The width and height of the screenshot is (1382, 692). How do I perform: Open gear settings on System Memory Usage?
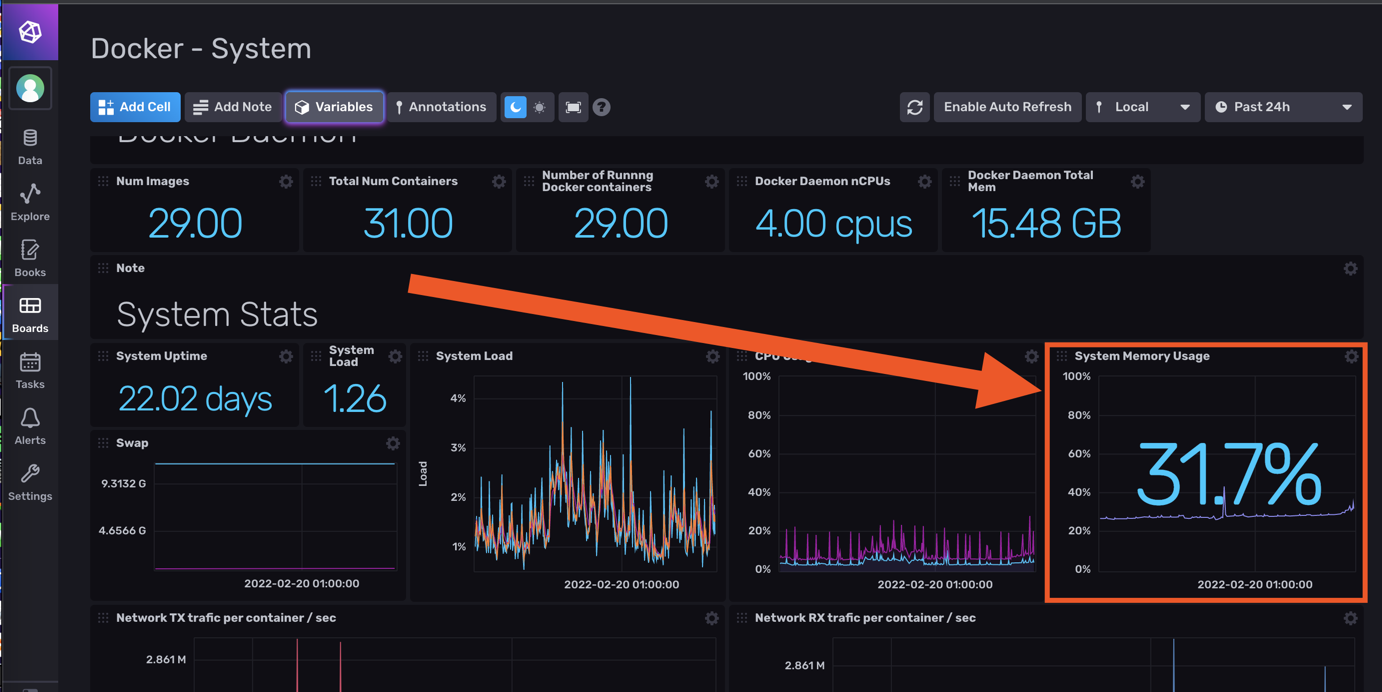tap(1351, 356)
